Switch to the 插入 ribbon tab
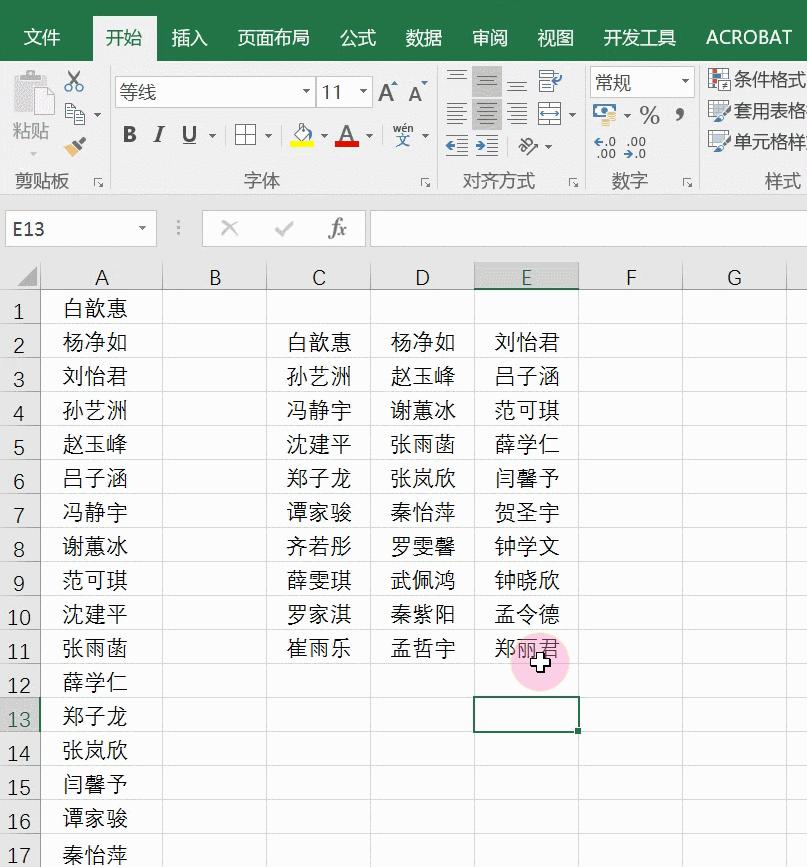 (x=189, y=37)
